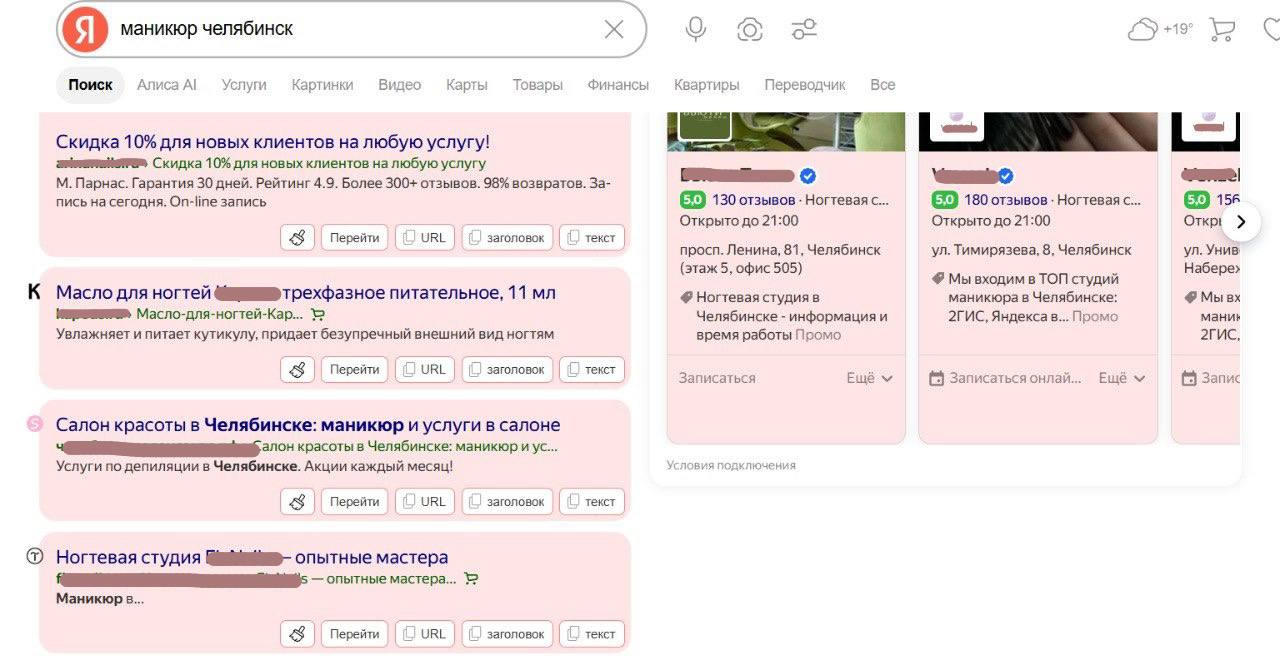Viewport: 1280px width, 670px height.
Task: Expand Ещё in the просп. Ленина card
Action: tap(869, 378)
